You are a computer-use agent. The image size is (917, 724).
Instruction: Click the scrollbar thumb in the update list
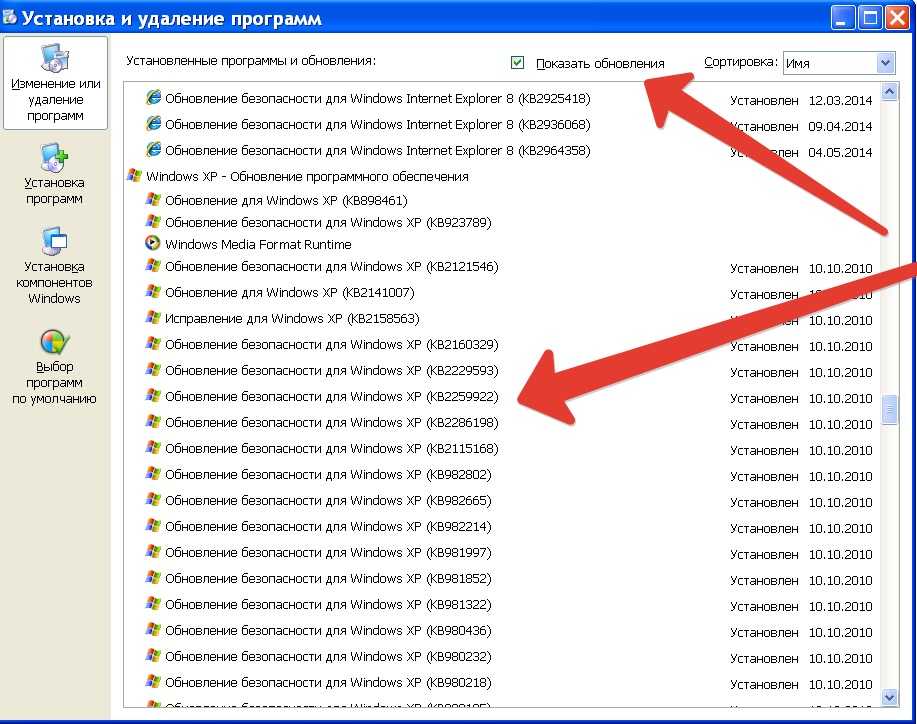(x=890, y=410)
